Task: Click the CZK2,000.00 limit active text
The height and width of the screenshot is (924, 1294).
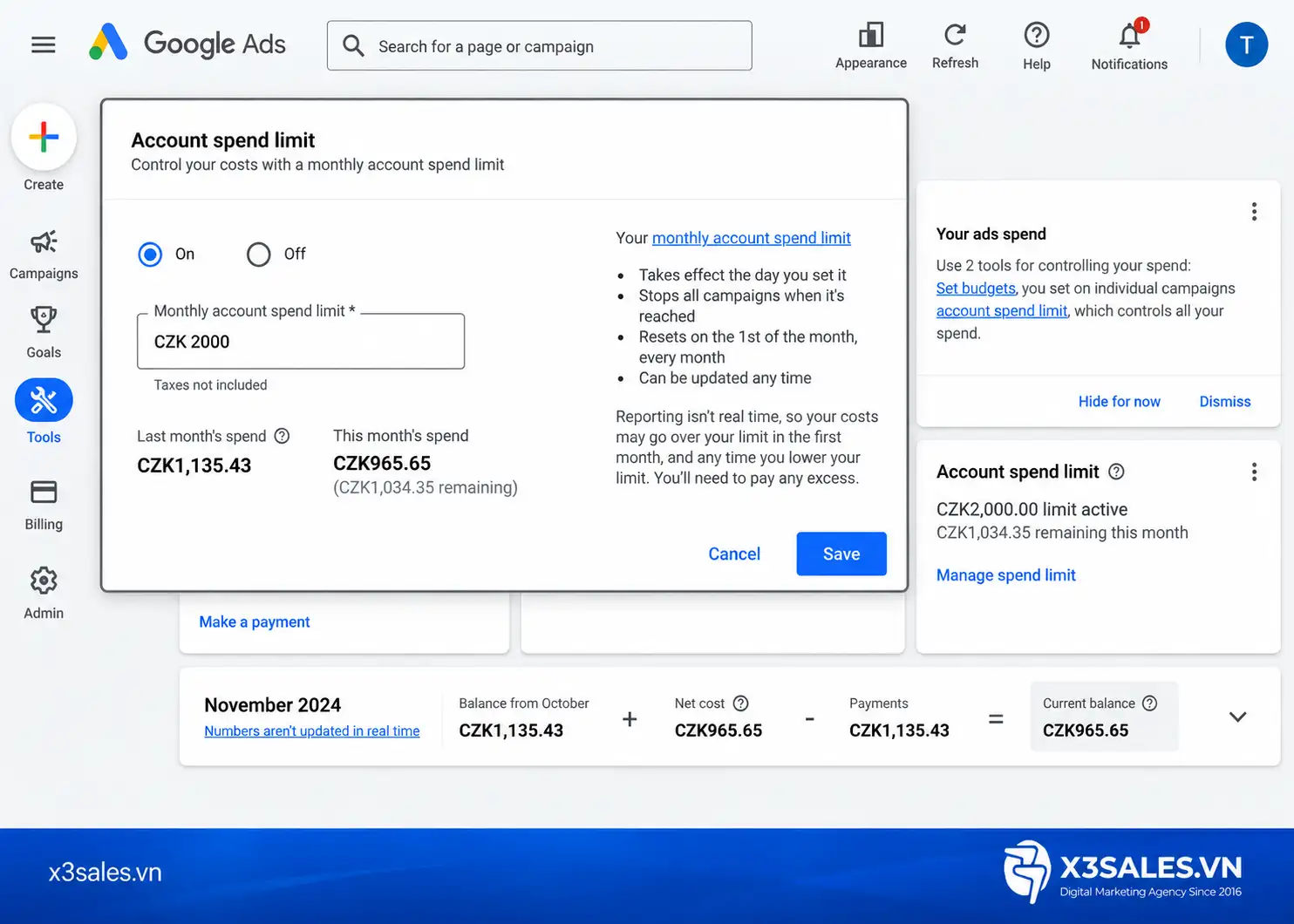Action: (1032, 509)
